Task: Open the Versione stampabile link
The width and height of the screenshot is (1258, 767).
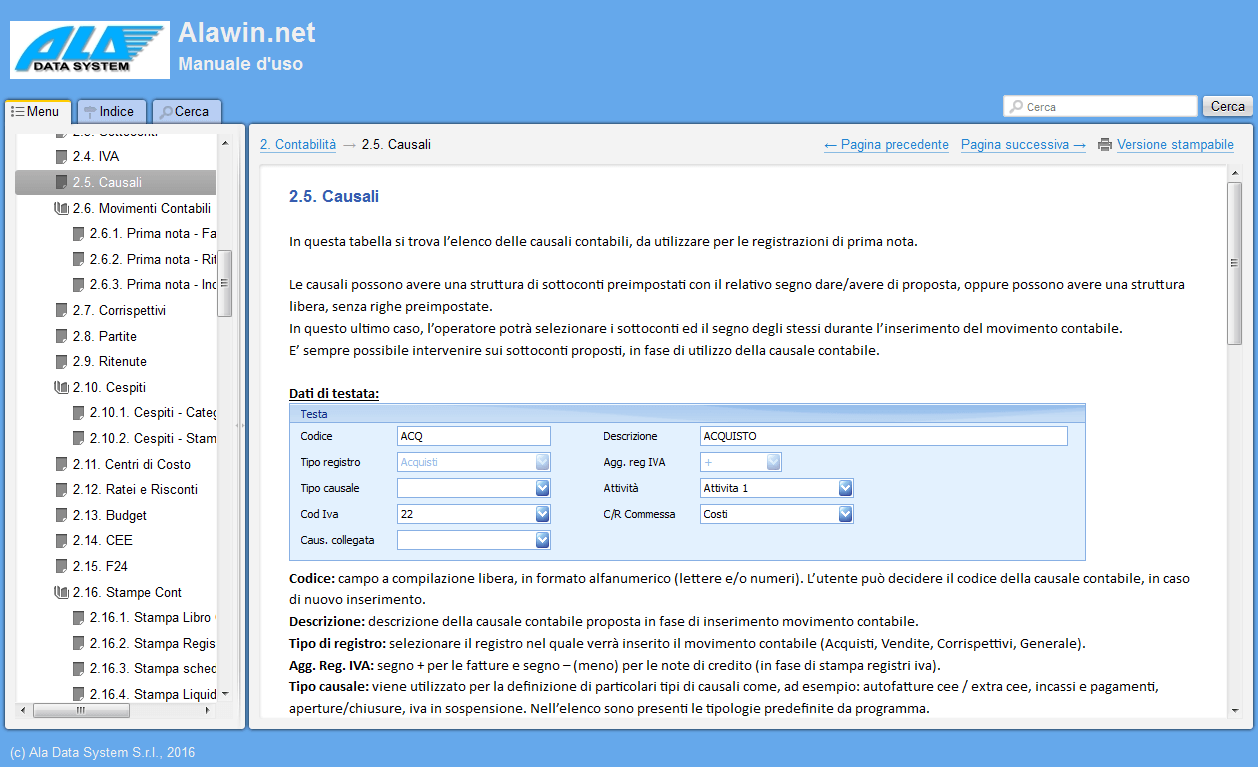Action: pyautogui.click(x=1175, y=145)
